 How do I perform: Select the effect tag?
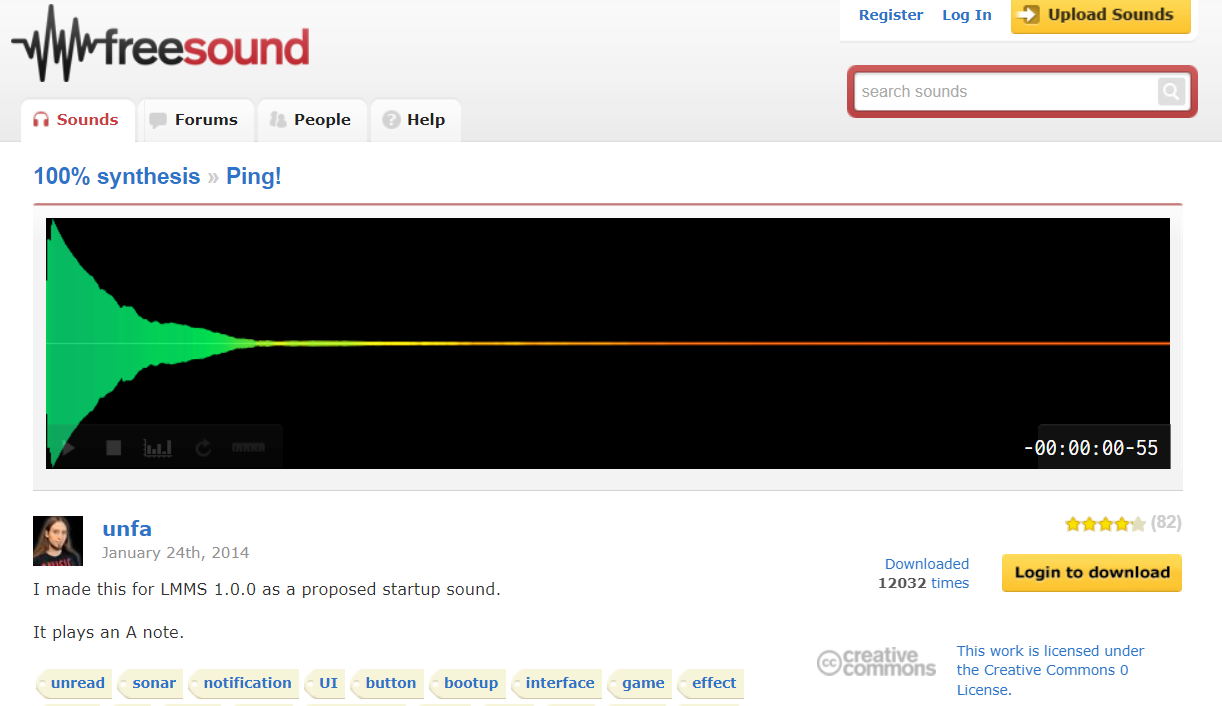coord(713,684)
